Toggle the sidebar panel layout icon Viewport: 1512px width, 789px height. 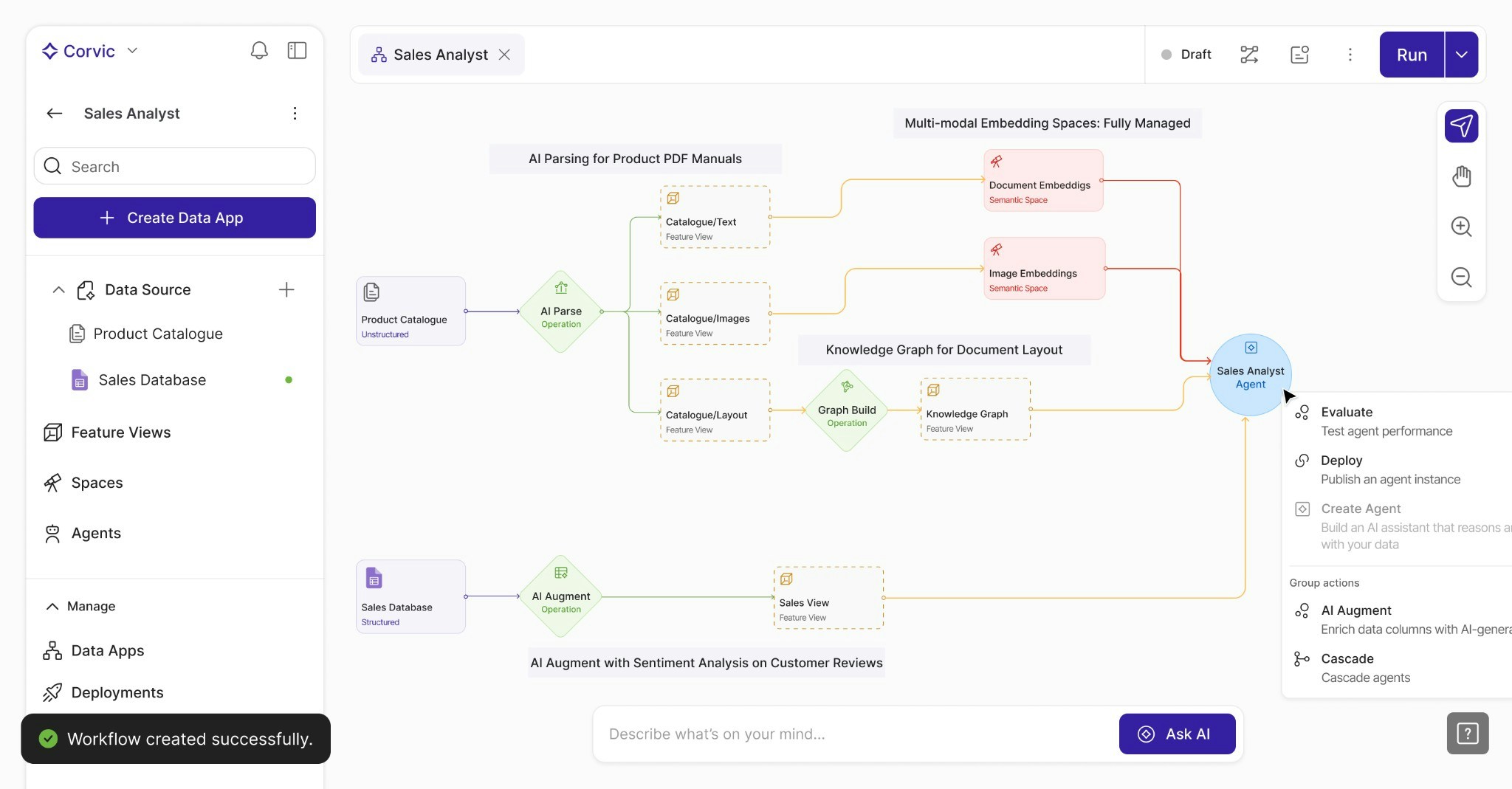[297, 50]
